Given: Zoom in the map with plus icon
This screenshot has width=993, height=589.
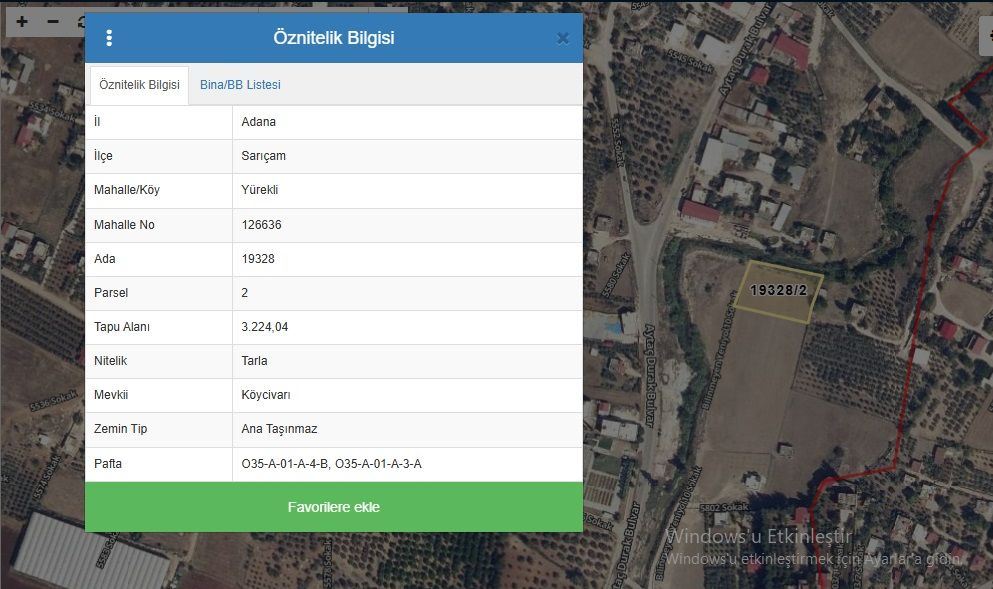Looking at the screenshot, I should [x=22, y=22].
